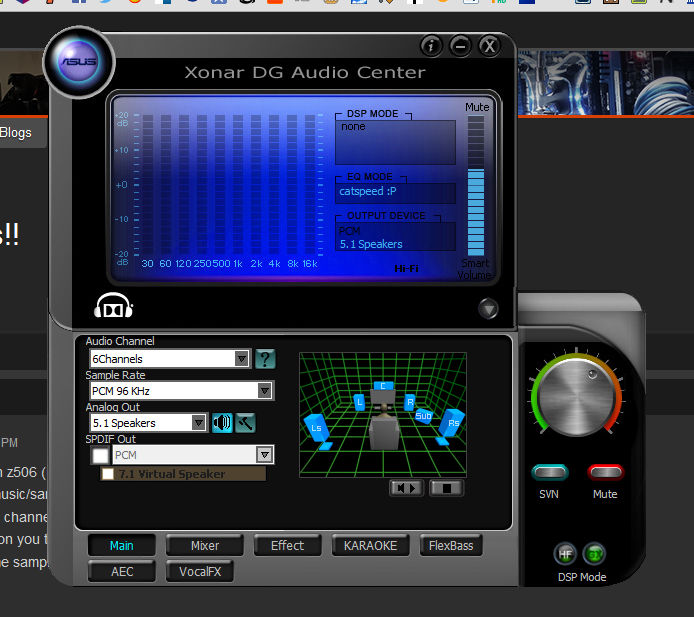Click the 30 Hz equalizer band
The height and width of the screenshot is (617, 694).
tap(148, 186)
